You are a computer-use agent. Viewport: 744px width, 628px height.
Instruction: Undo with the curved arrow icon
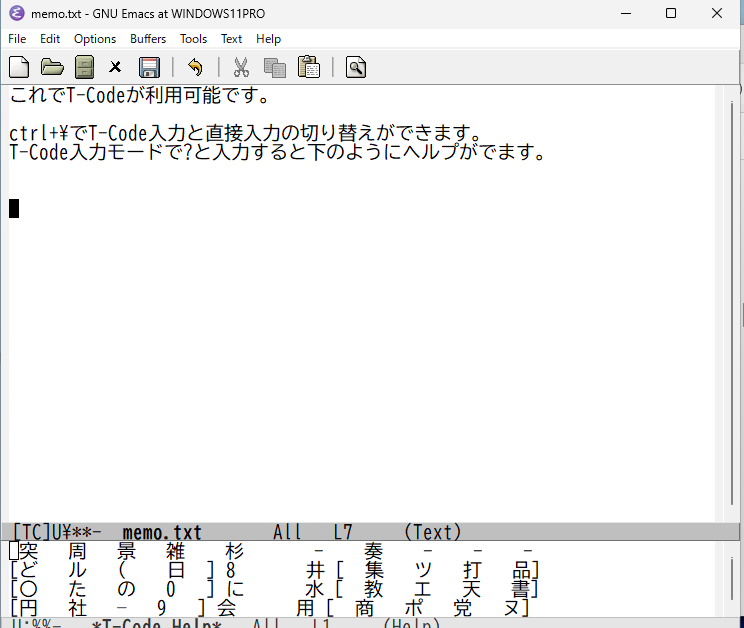point(195,67)
